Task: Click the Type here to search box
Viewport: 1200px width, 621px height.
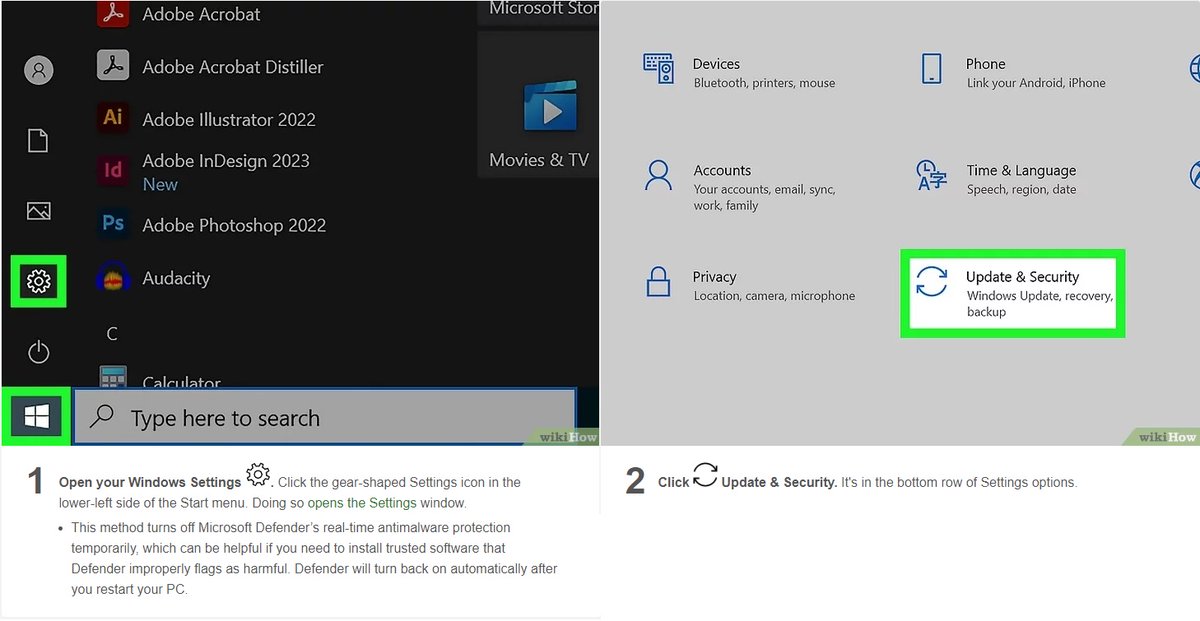Action: (325, 417)
